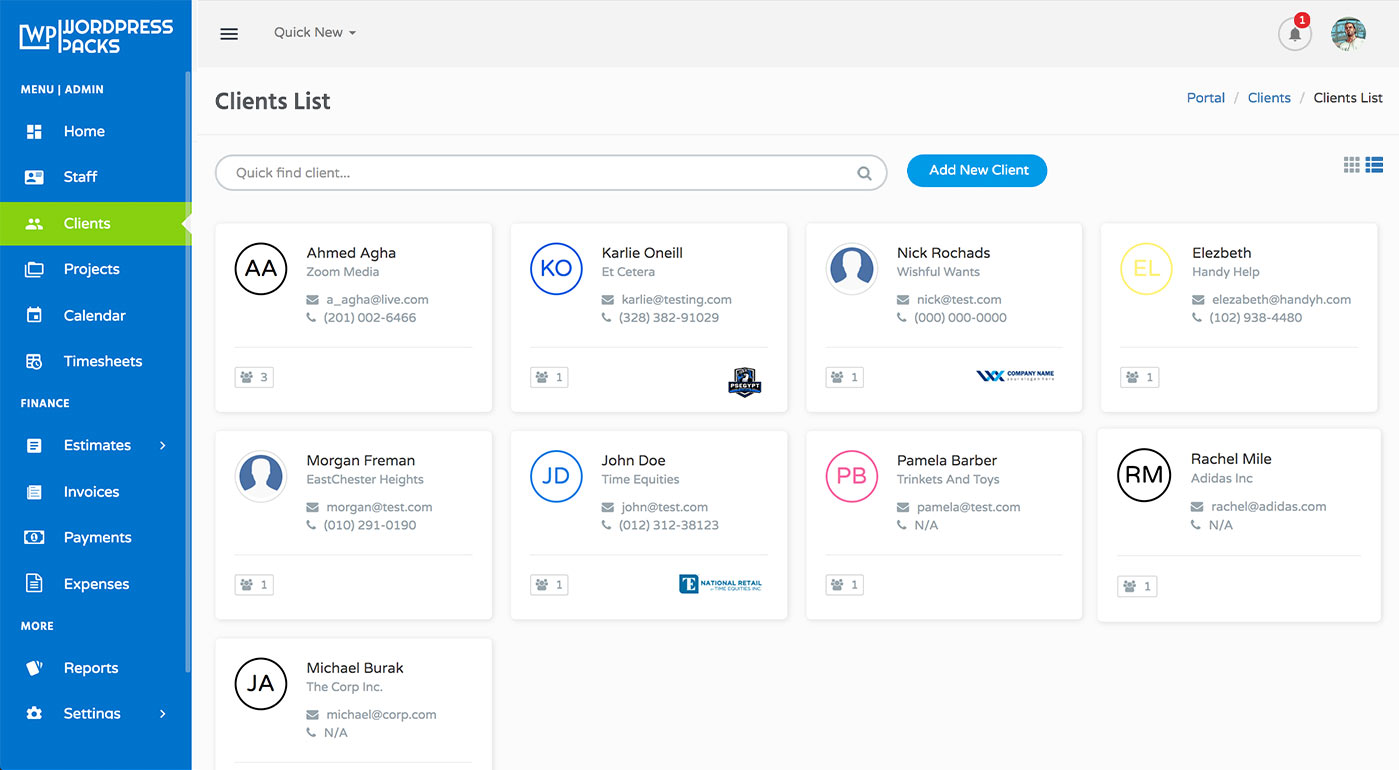
Task: Switch to list view layout
Action: (x=1374, y=164)
